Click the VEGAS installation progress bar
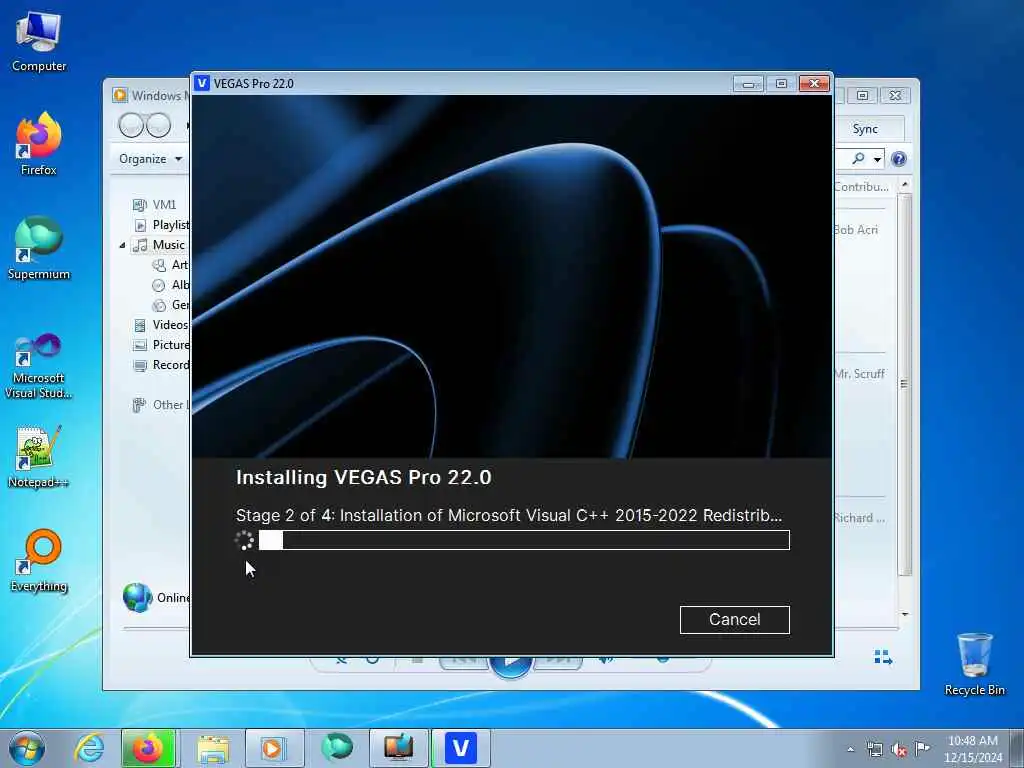The height and width of the screenshot is (768, 1024). [x=524, y=540]
